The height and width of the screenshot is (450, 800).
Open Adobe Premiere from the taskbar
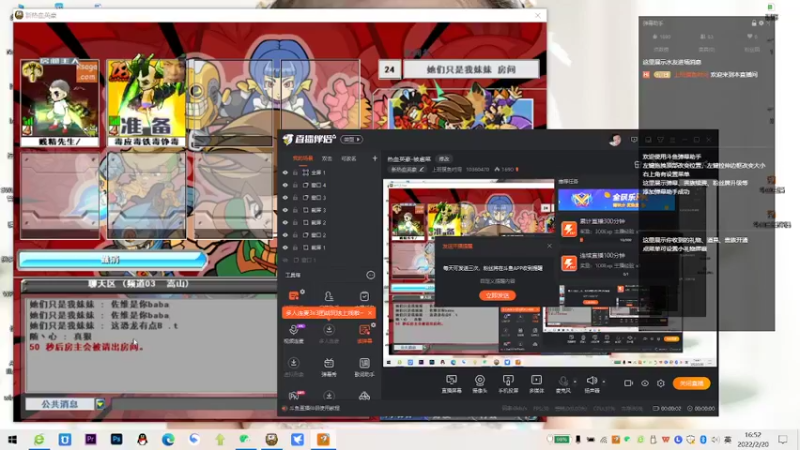(91, 439)
